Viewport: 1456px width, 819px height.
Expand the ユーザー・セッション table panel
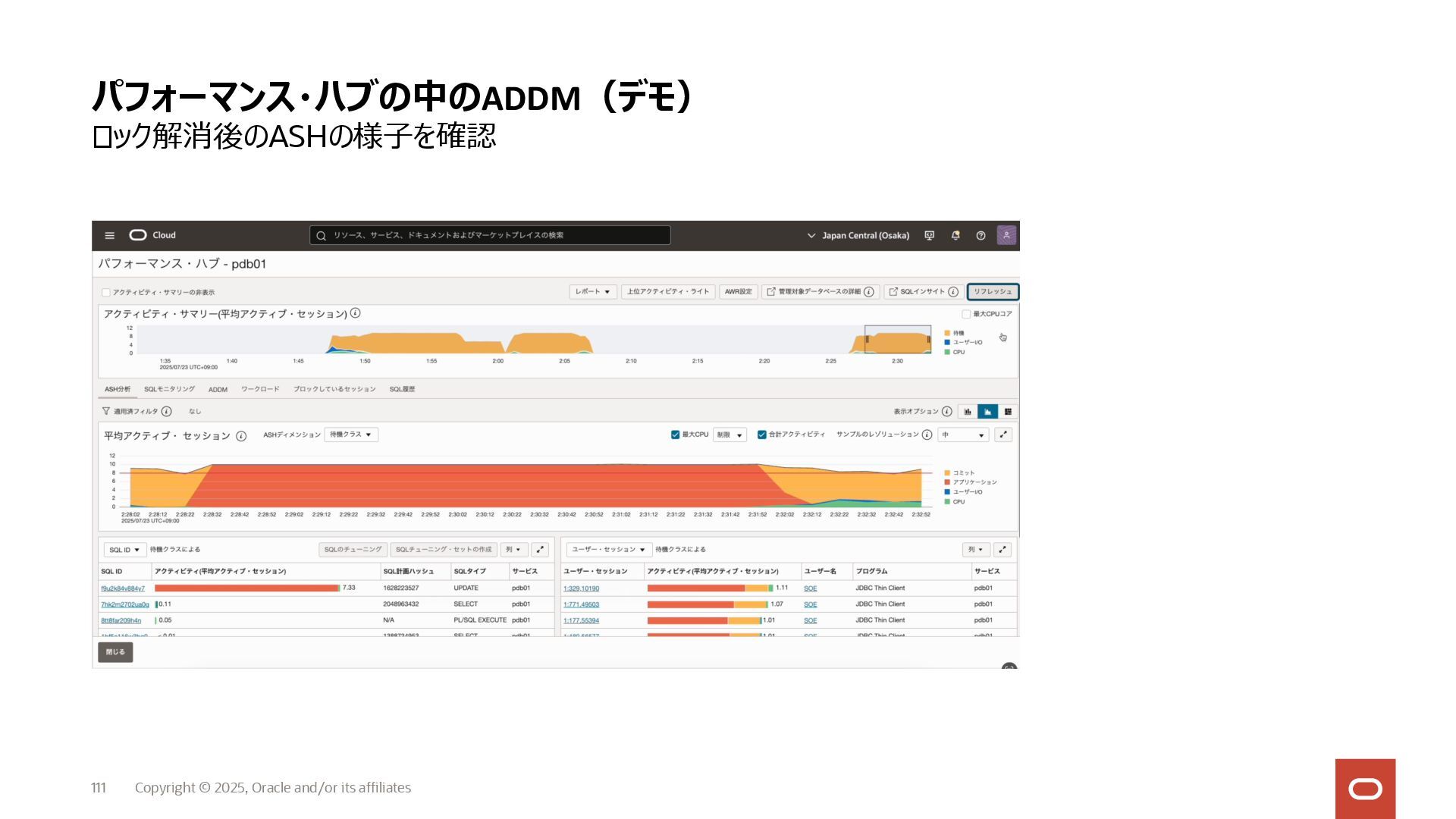(1003, 550)
